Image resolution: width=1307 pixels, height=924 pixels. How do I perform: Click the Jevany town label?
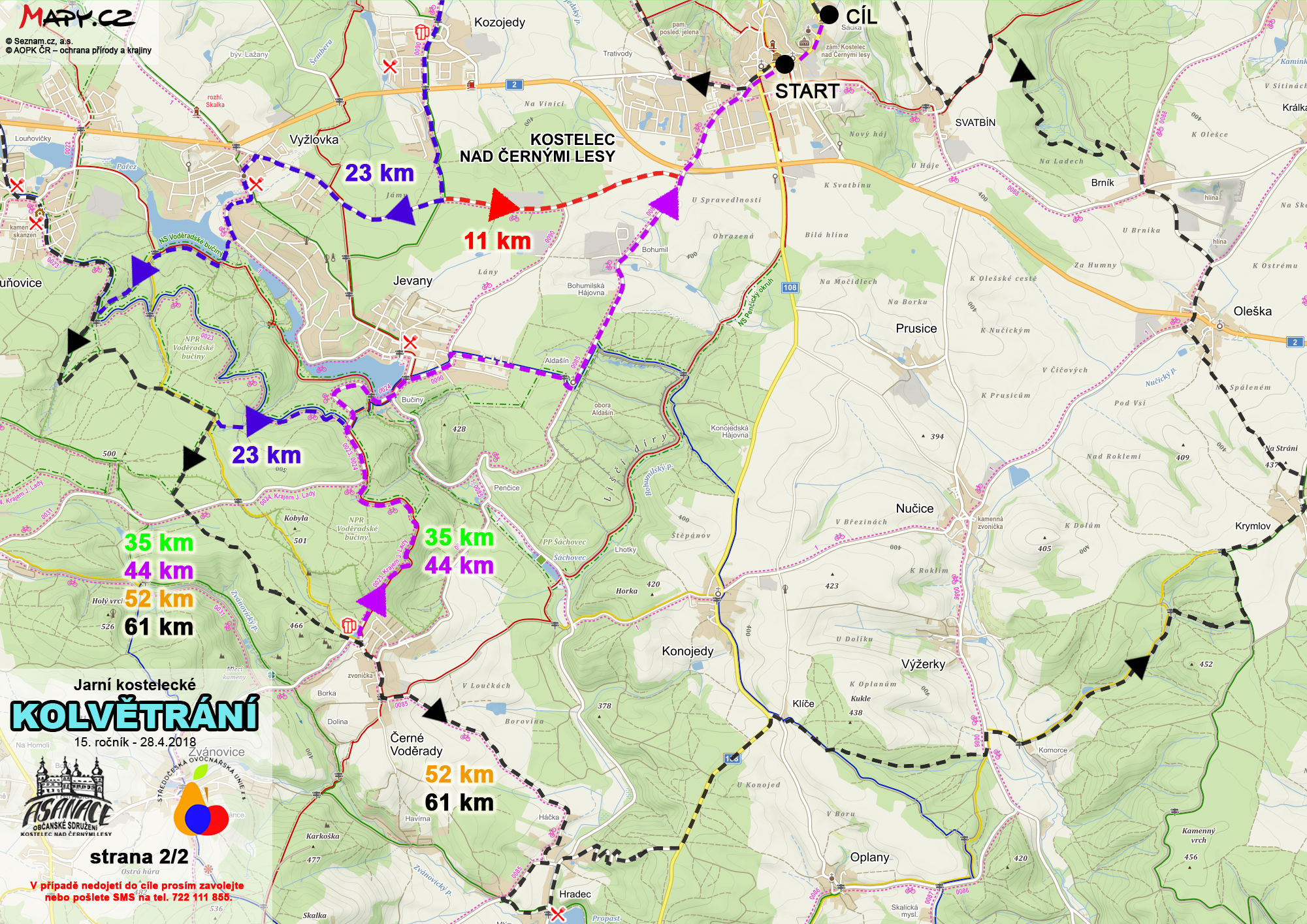tap(413, 281)
